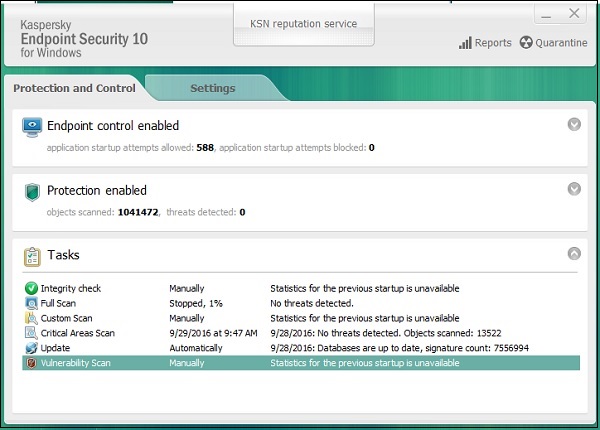Open the Reports bar chart icon
600x430 pixels.
coord(465,43)
